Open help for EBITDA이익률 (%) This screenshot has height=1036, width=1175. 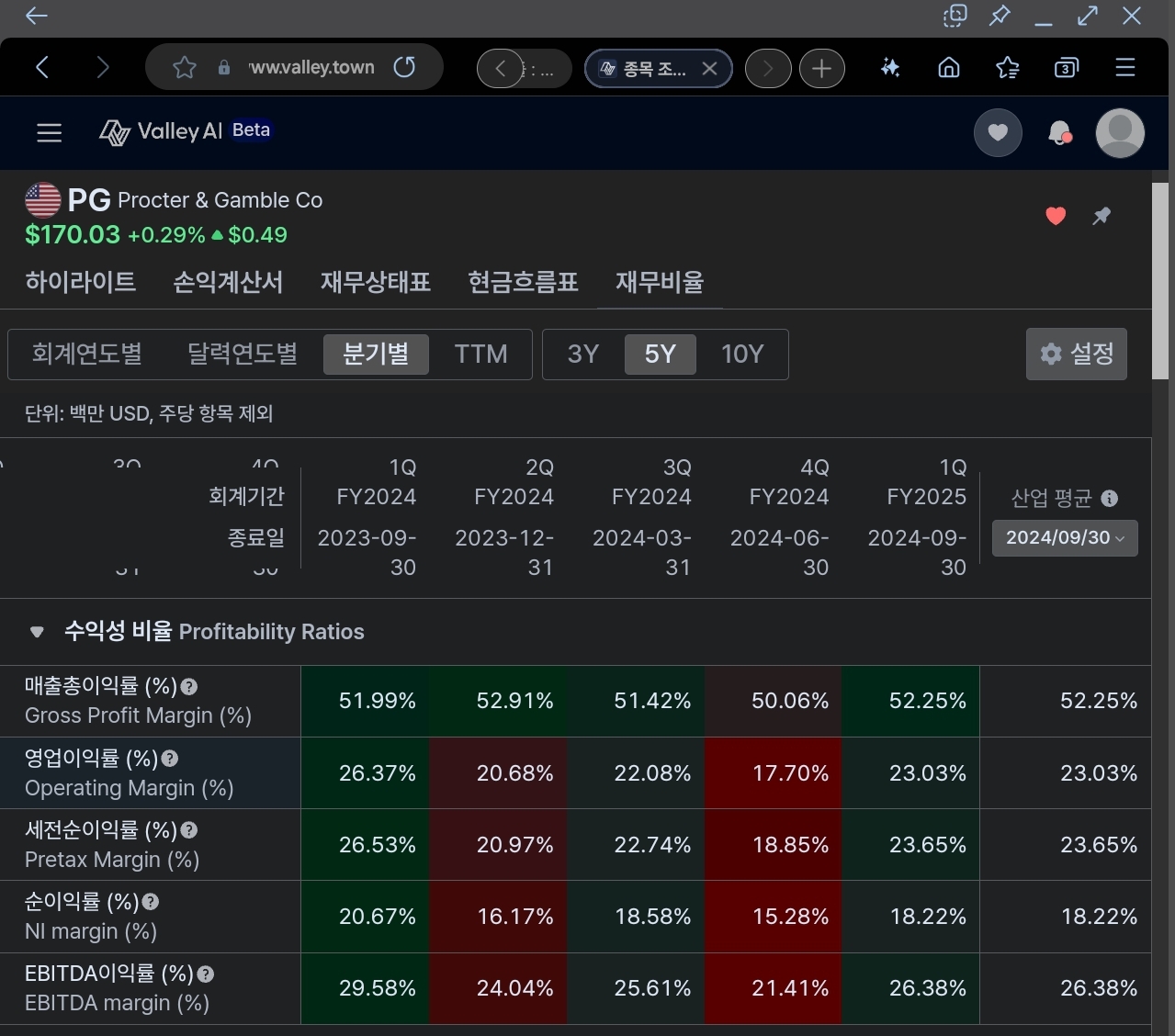206,974
